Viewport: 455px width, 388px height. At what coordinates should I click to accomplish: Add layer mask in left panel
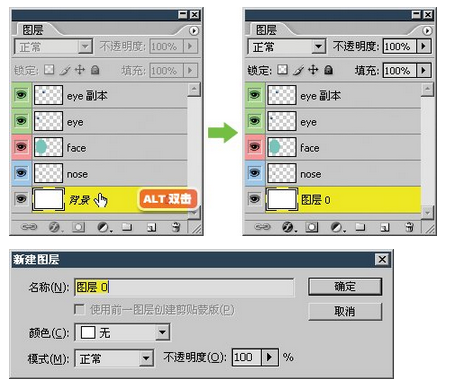click(78, 227)
